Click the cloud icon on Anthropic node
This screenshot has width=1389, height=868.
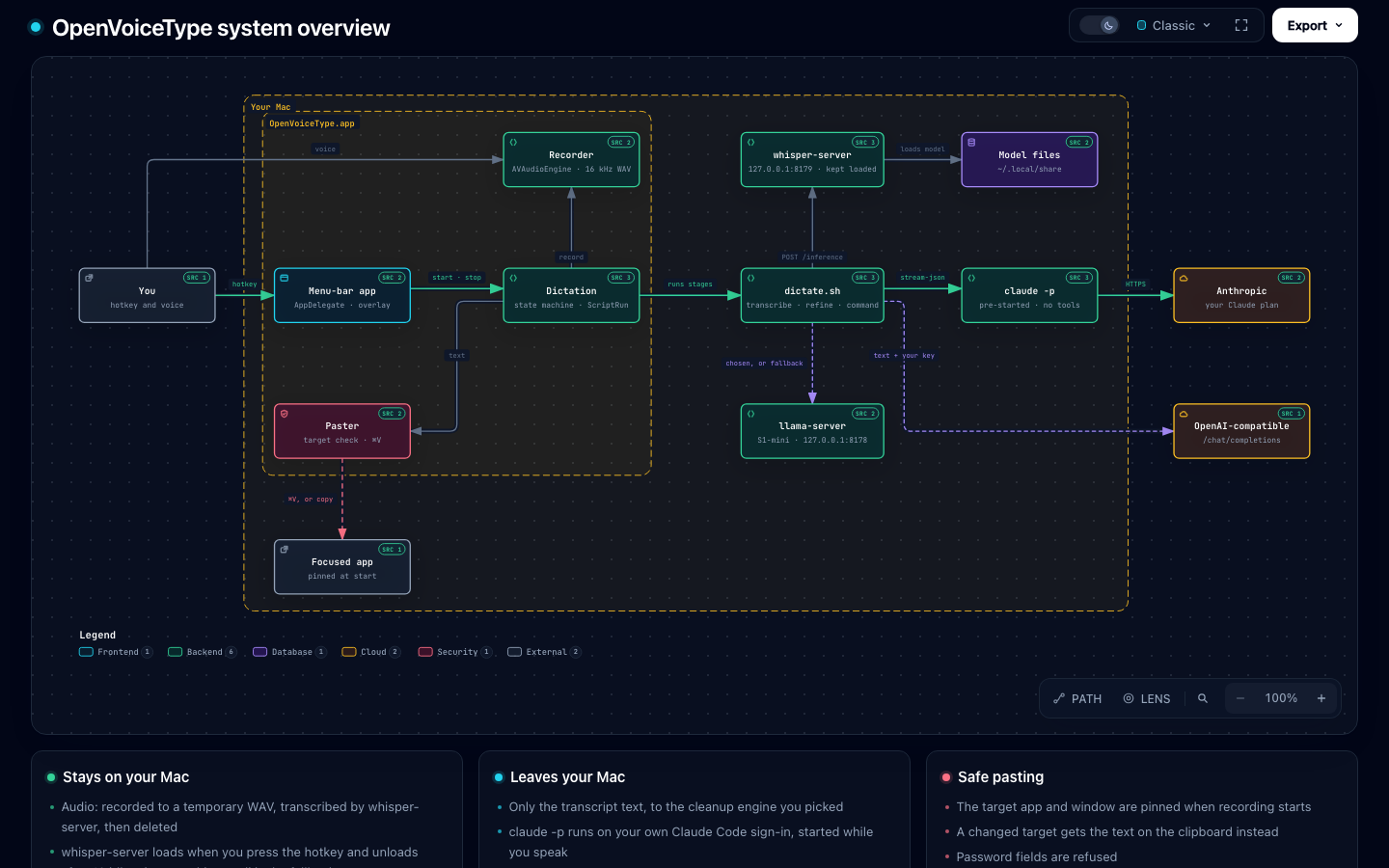pos(1184,278)
